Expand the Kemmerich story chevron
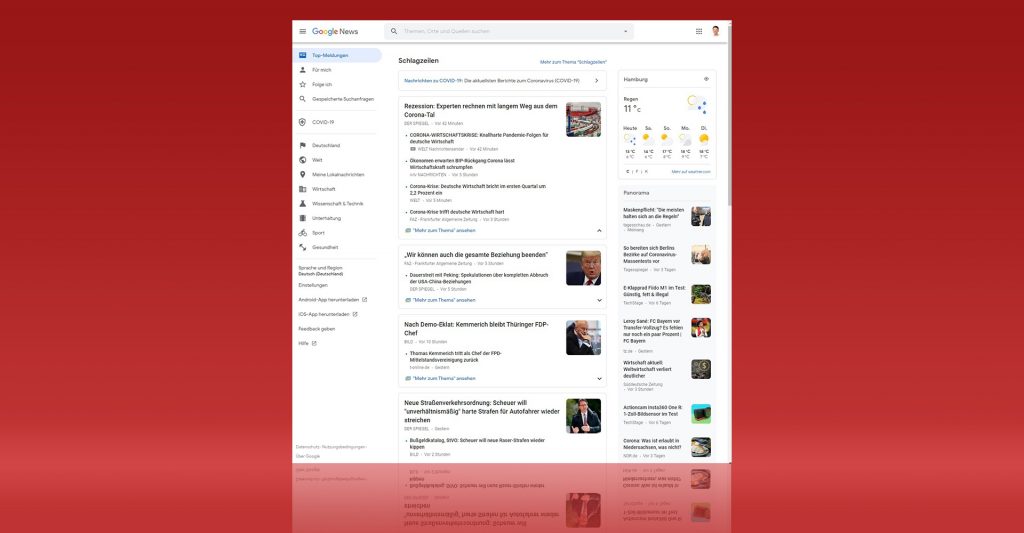1024x533 pixels. 599,379
